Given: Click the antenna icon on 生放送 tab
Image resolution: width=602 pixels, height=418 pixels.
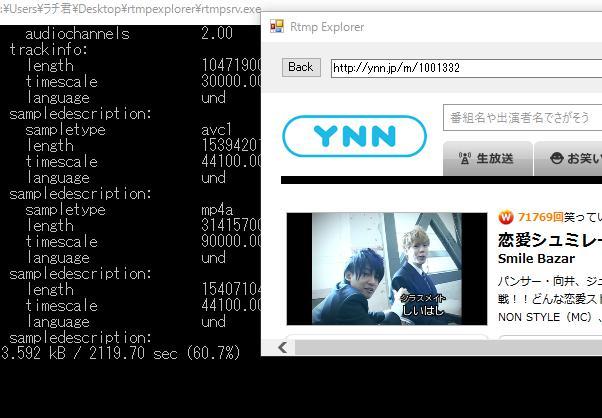Looking at the screenshot, I should (x=465, y=158).
